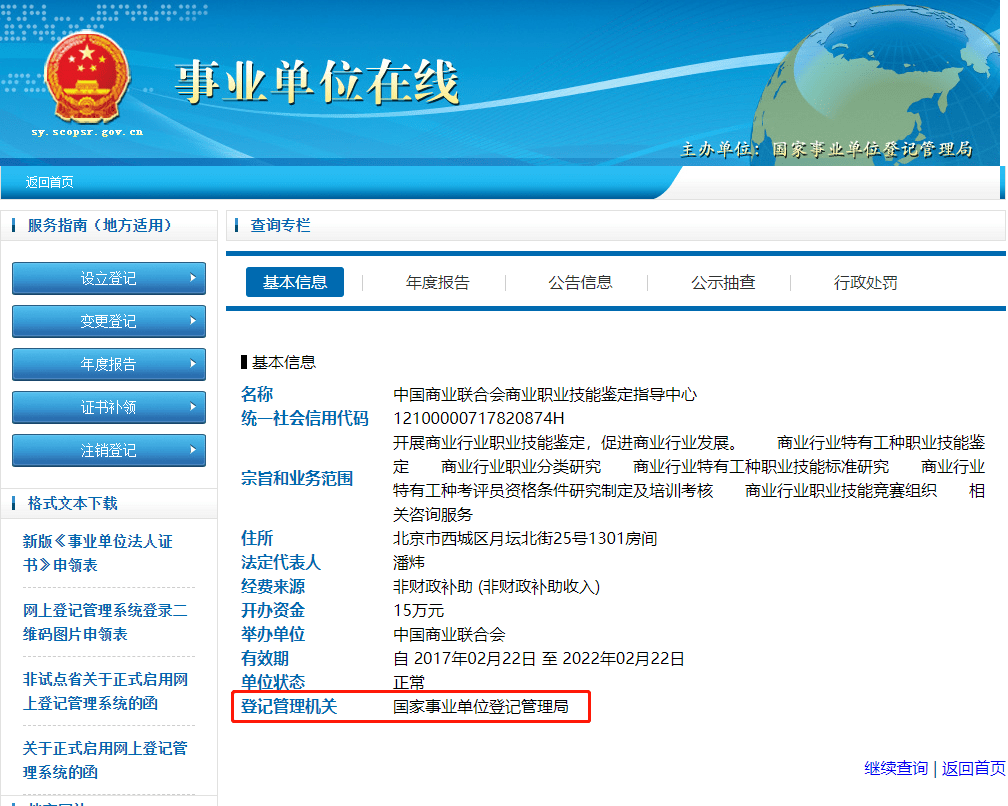
Task: Click 返回首页 link at bottom right
Action: click(974, 769)
